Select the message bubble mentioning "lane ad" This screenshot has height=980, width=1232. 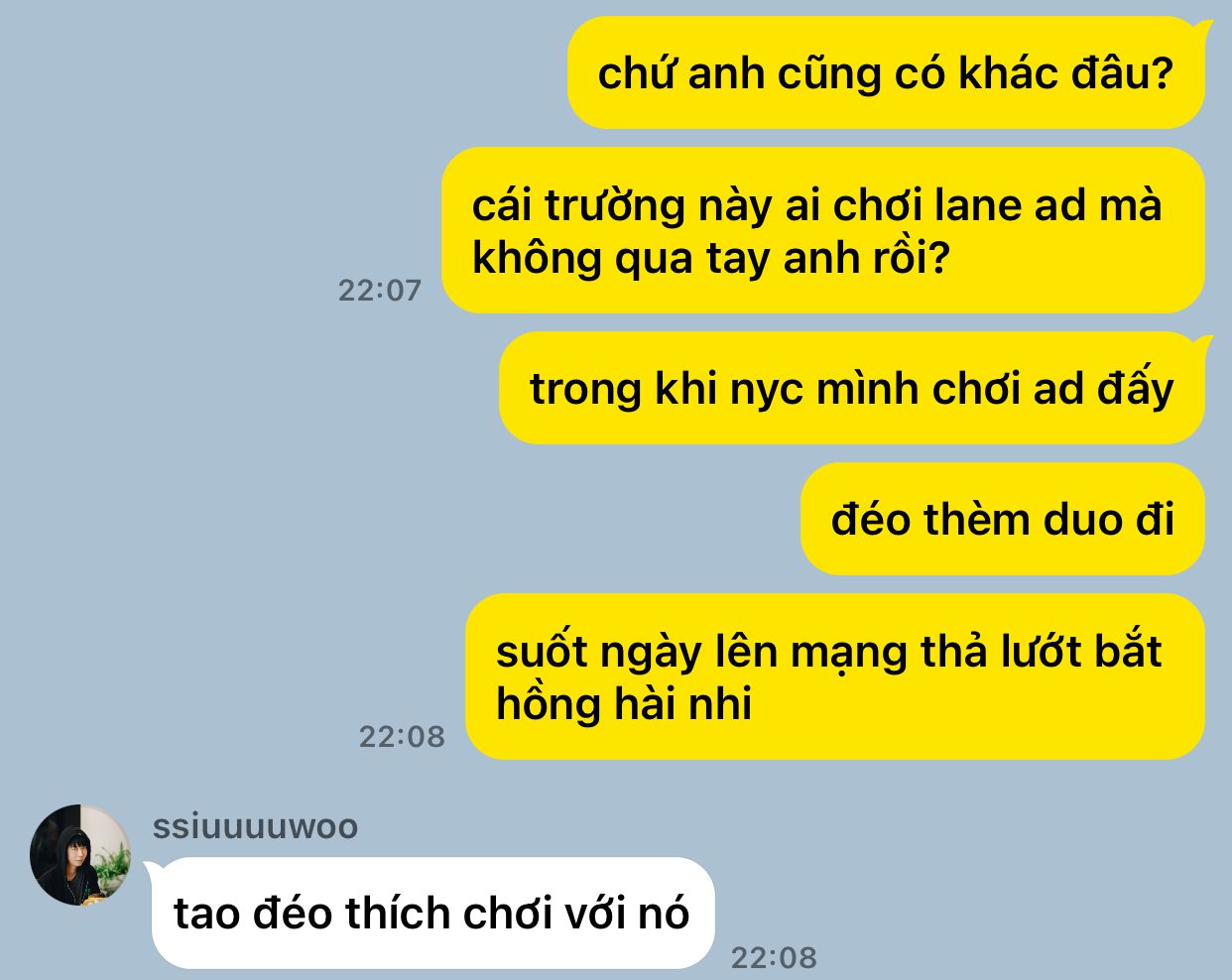tap(822, 230)
